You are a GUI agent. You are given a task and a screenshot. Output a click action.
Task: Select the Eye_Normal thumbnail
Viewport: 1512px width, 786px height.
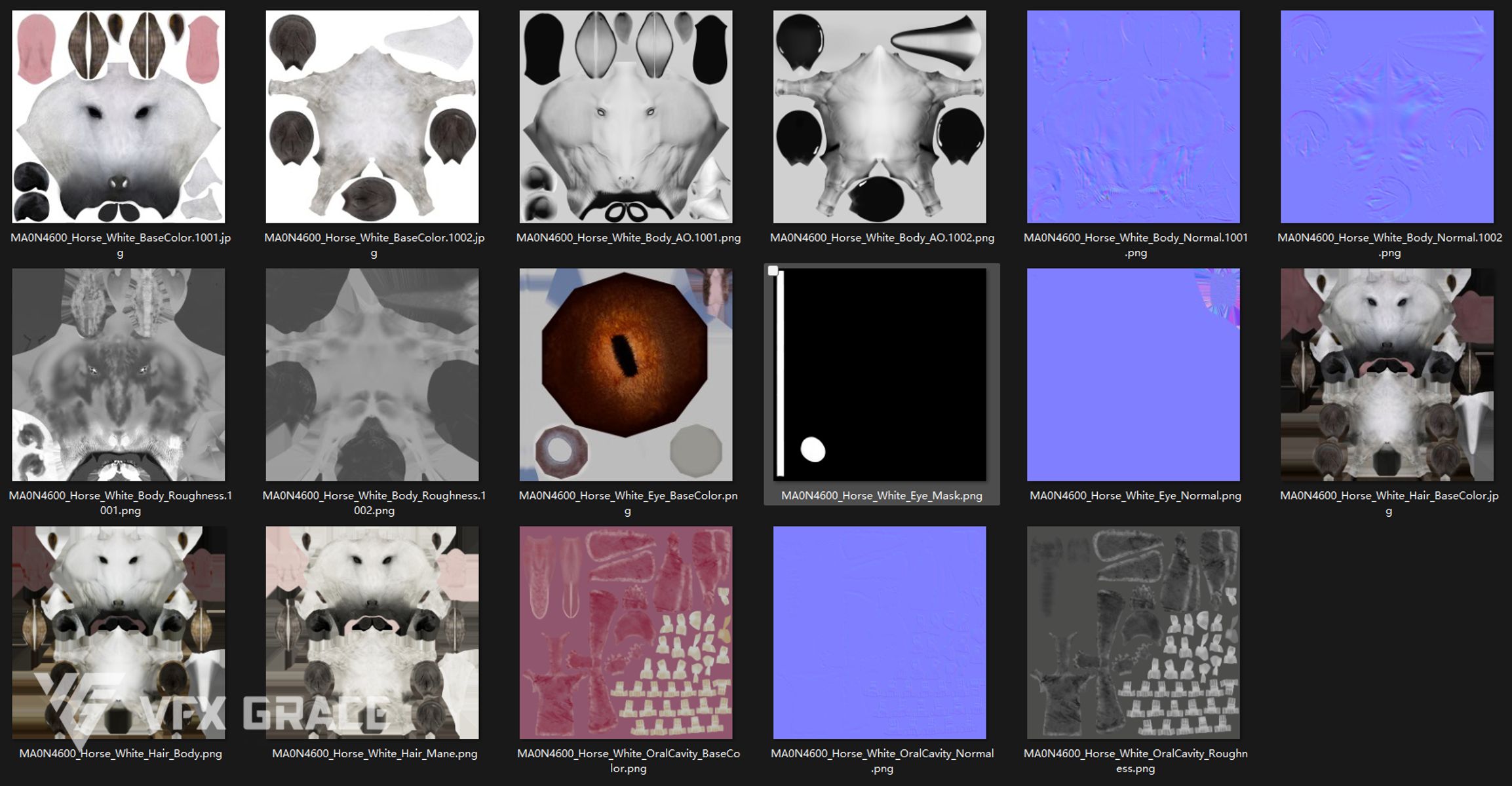(x=1133, y=375)
